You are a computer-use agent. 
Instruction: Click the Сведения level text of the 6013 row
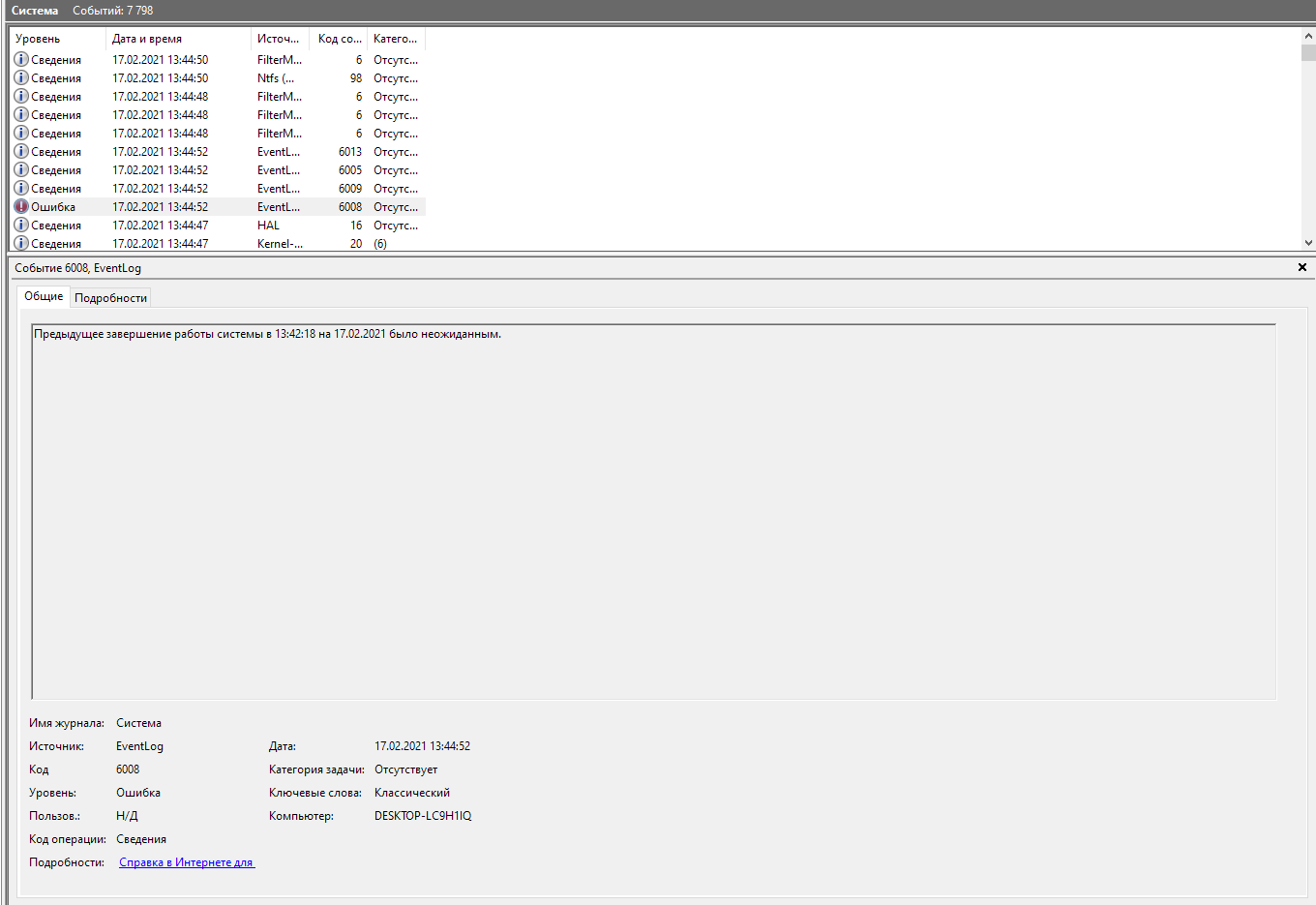(x=56, y=152)
